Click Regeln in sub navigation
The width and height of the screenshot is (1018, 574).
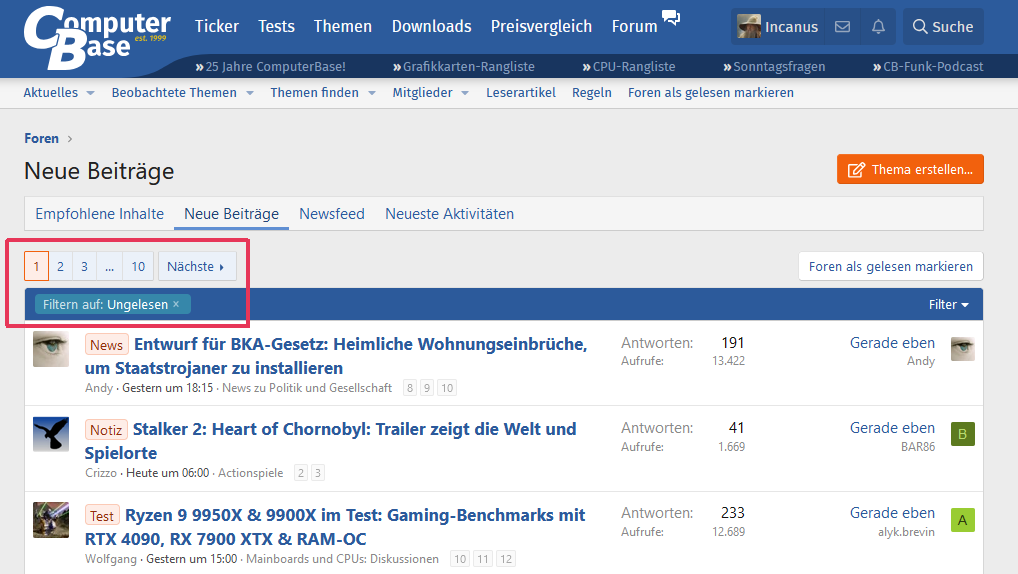pyautogui.click(x=591, y=93)
